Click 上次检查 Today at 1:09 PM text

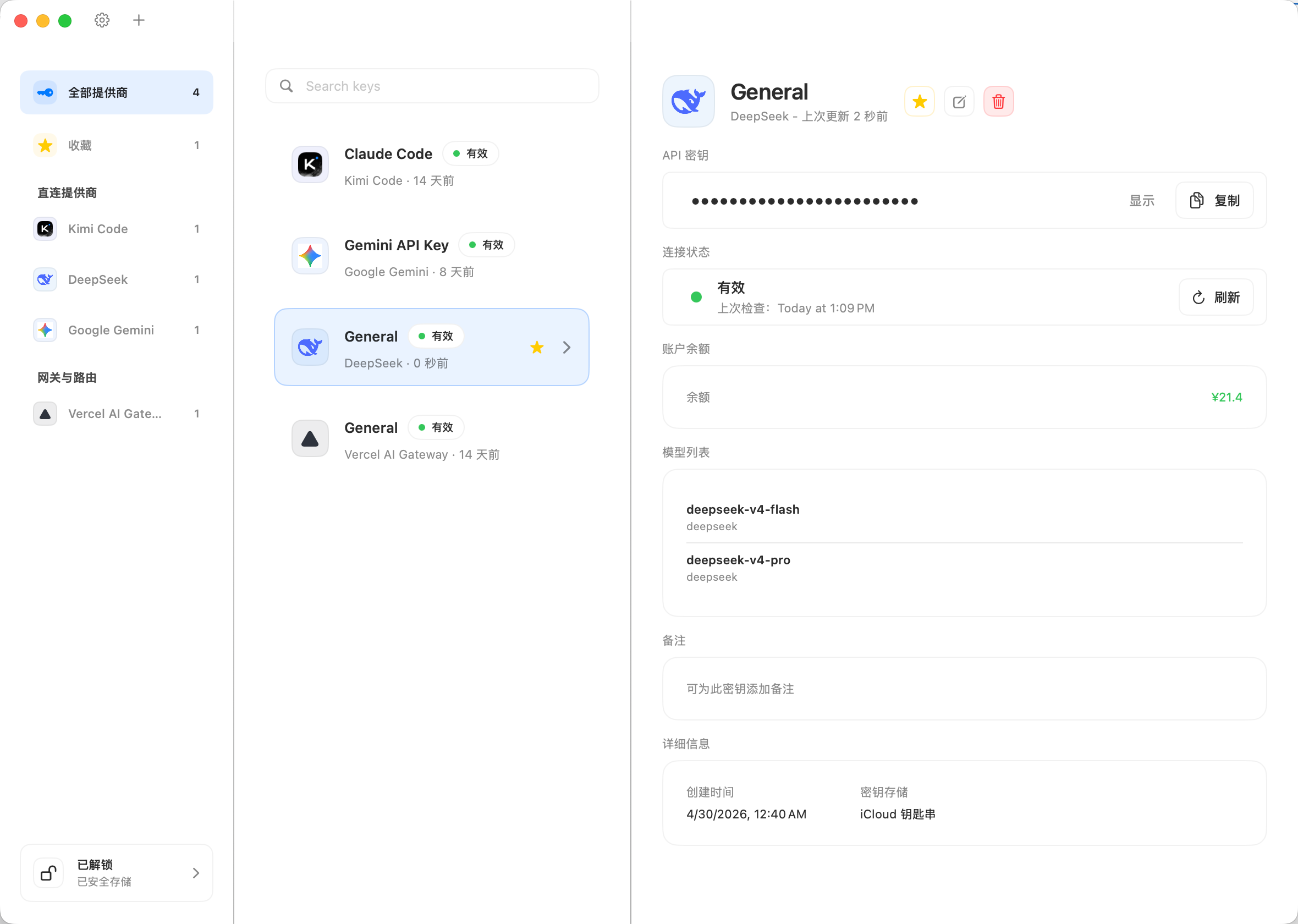(x=796, y=308)
